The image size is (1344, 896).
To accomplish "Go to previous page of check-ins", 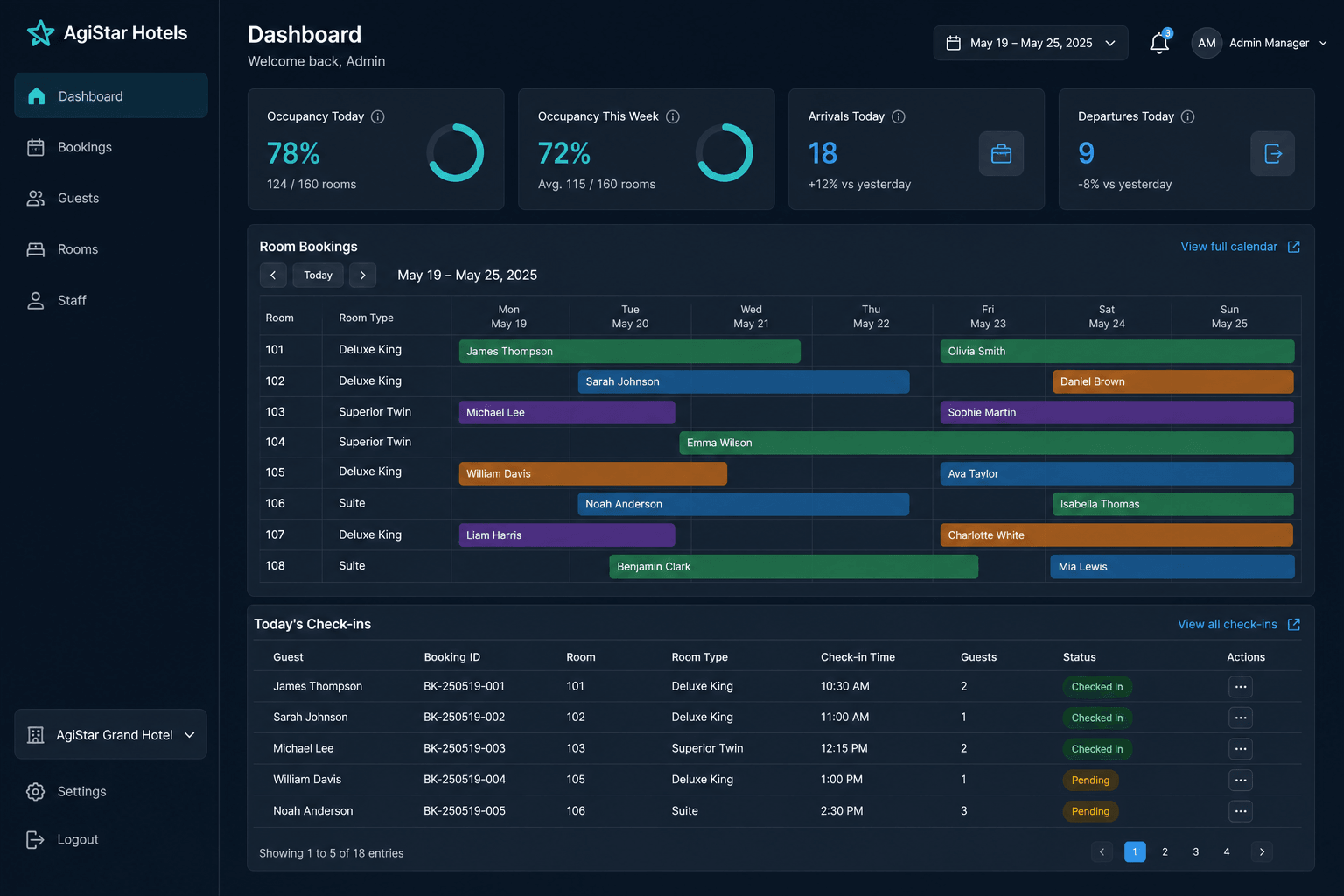I will [1102, 851].
